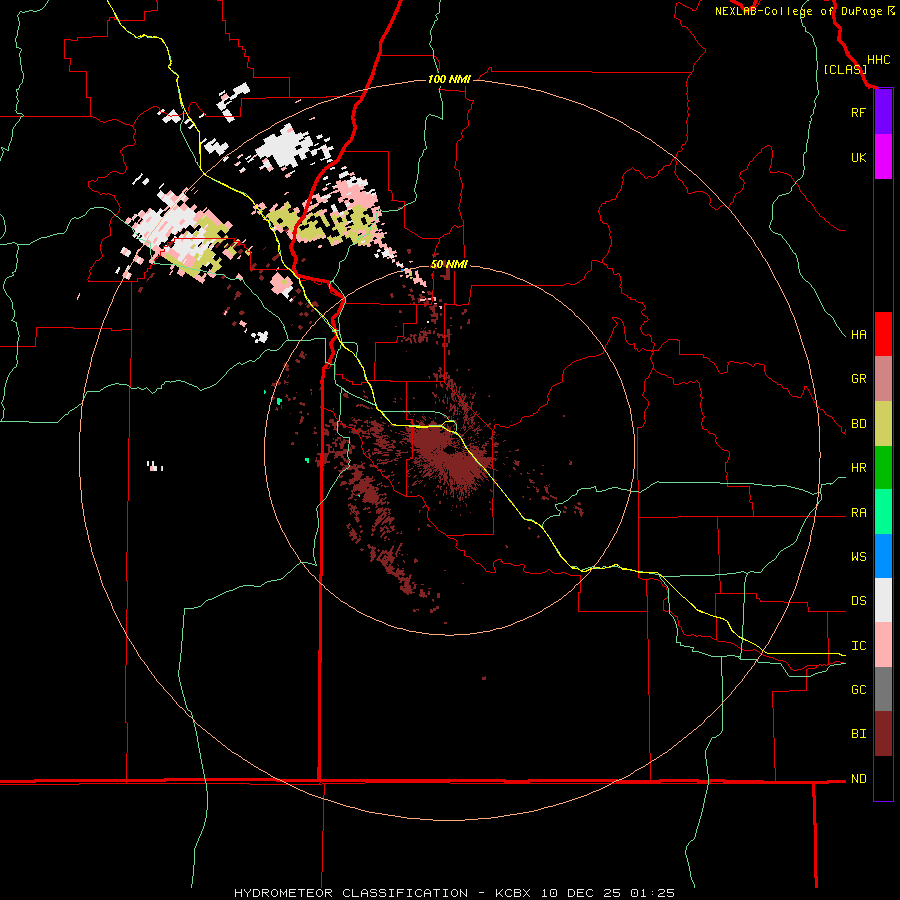
Task: Click the ND legend label
Action: coord(858,779)
